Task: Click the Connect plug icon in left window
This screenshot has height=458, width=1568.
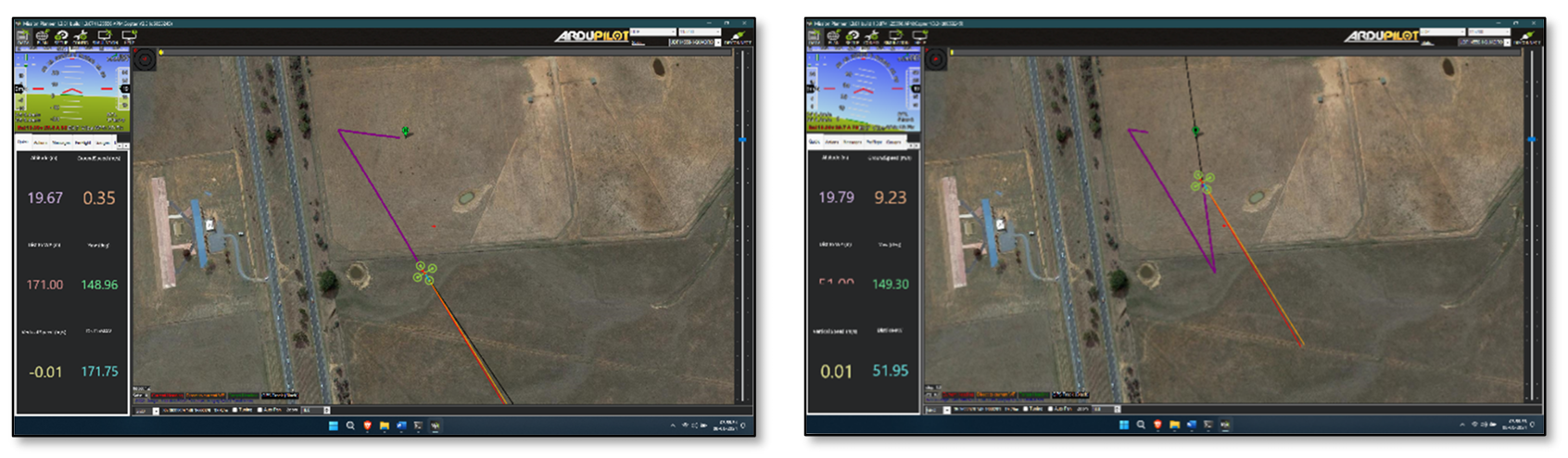Action: click(x=738, y=37)
